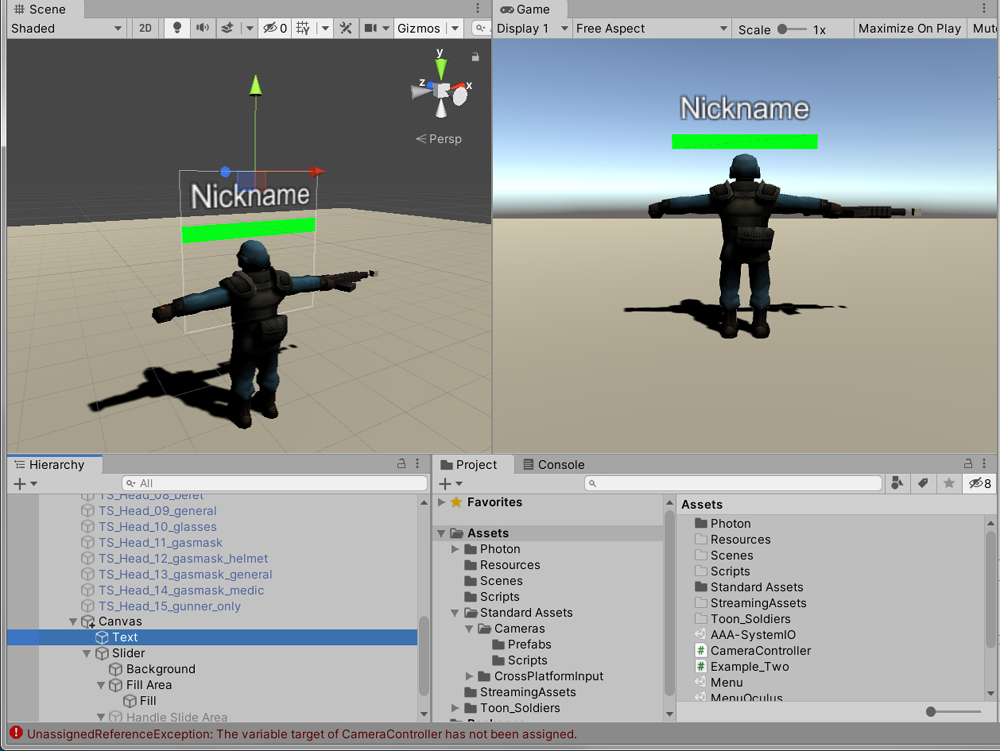
Task: Click the Search by Type icon in Project
Action: [x=897, y=484]
